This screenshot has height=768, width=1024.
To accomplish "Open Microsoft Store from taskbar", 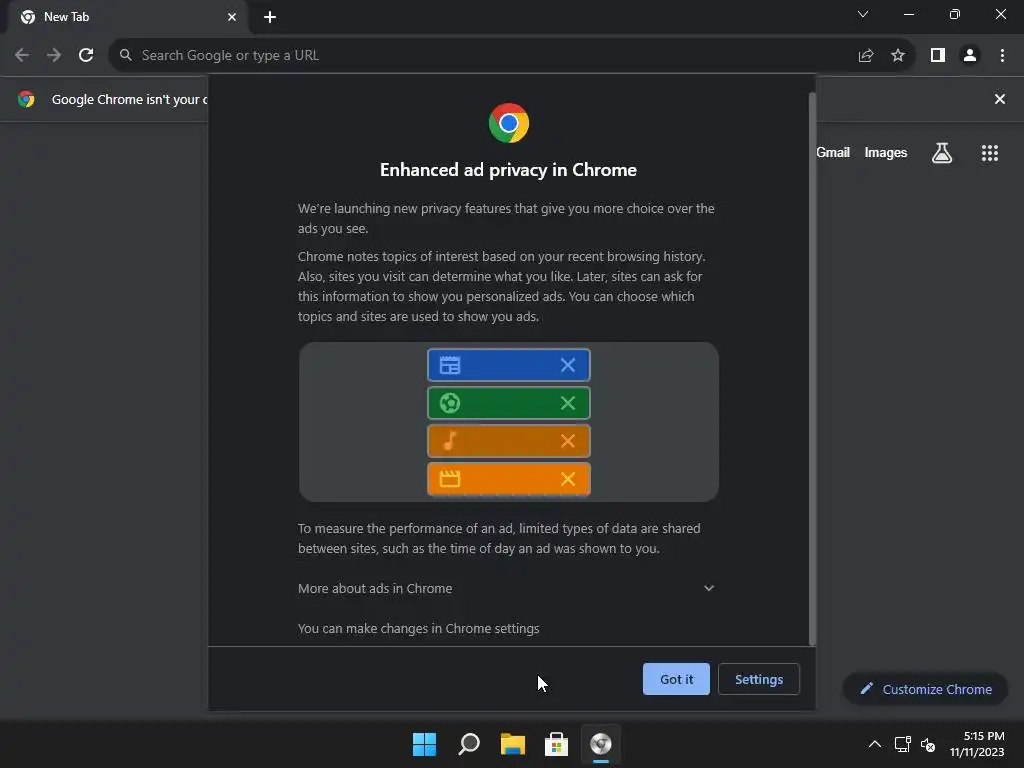I will [556, 744].
